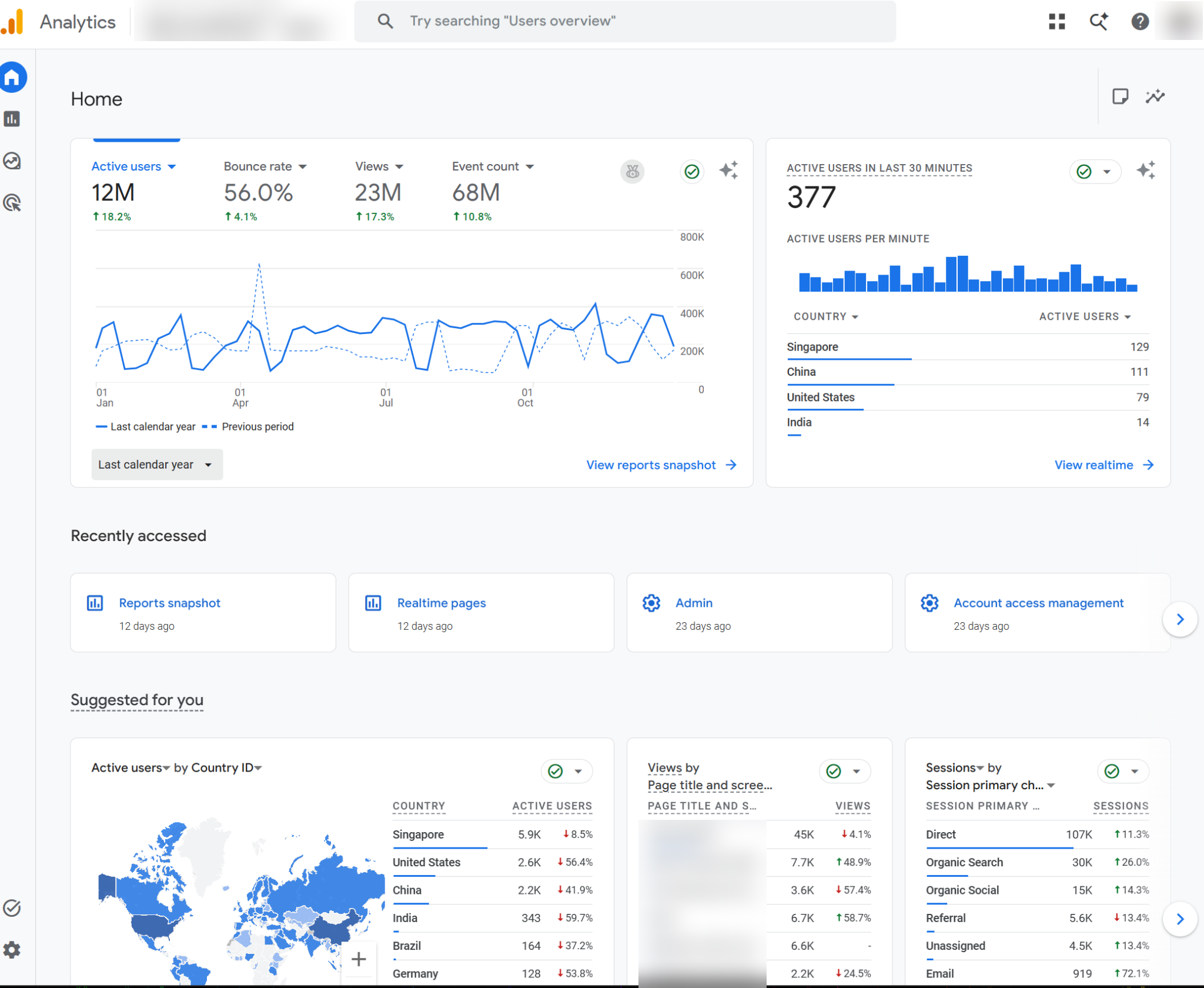The height and width of the screenshot is (988, 1204).
Task: Open data quality dropdown on Views card
Action: point(845,771)
